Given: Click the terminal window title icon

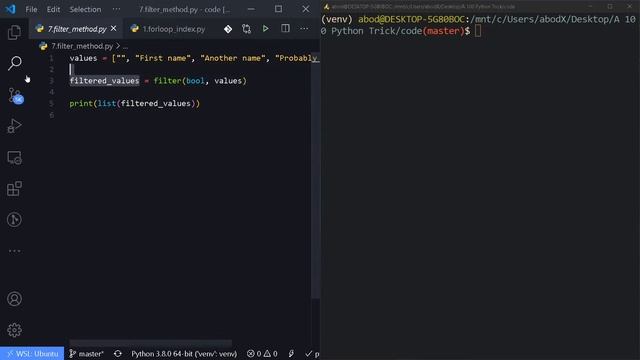Looking at the screenshot, I should [x=326, y=7].
